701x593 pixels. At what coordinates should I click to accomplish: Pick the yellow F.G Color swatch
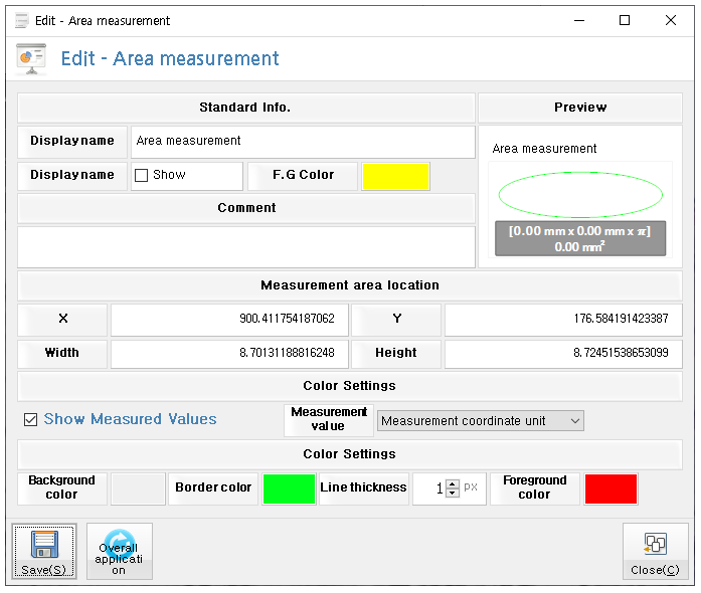click(x=396, y=176)
